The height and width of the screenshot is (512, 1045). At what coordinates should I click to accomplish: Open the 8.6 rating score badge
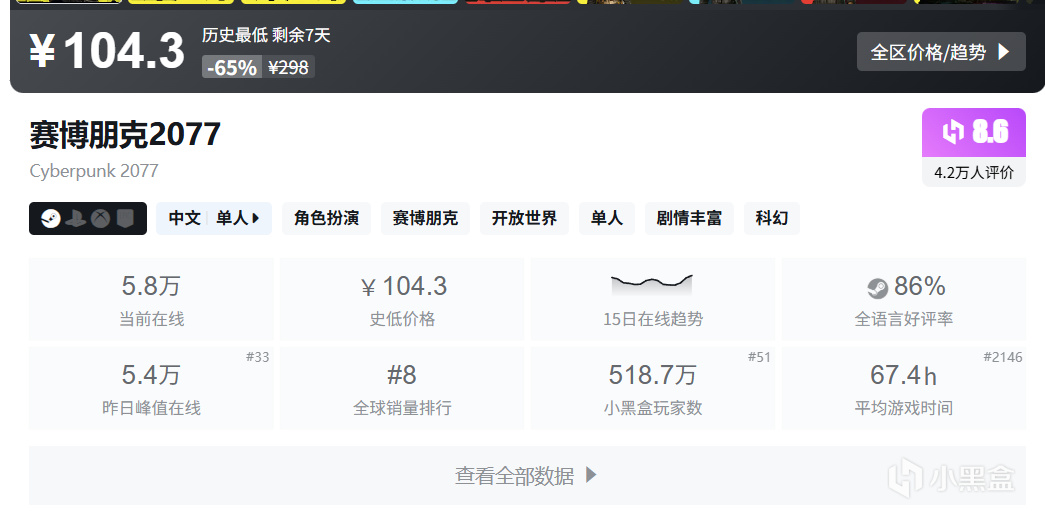[974, 132]
